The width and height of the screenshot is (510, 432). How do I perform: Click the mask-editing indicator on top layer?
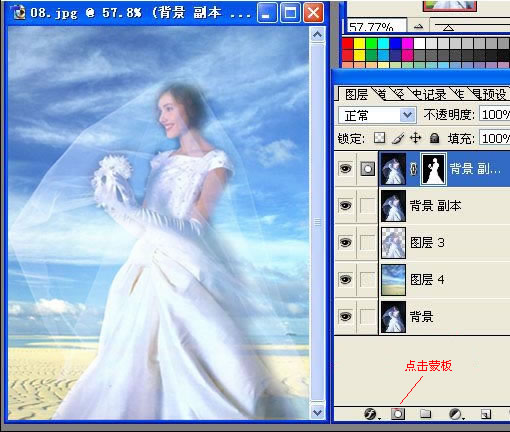[x=368, y=169]
